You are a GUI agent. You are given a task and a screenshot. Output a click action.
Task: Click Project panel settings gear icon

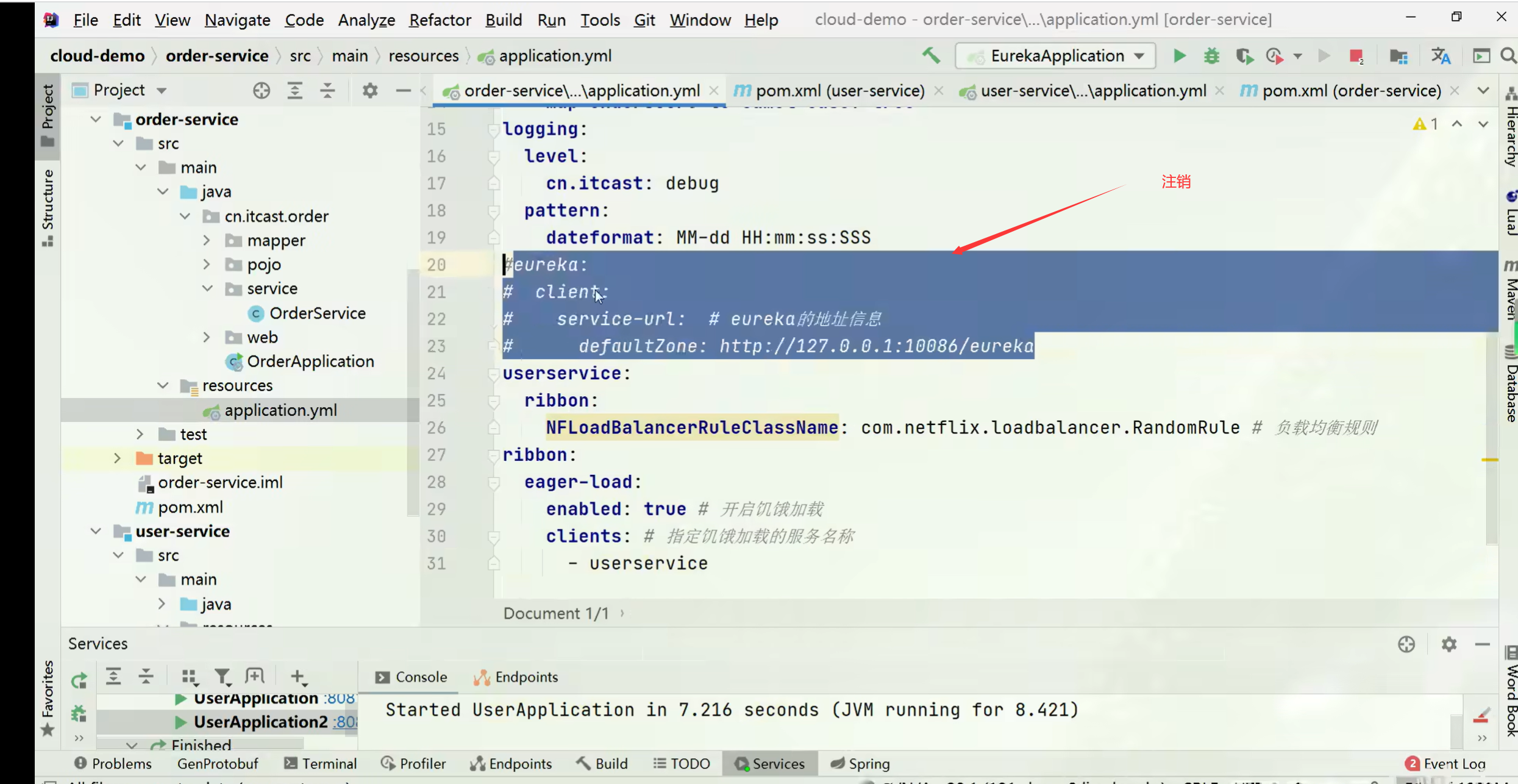(369, 91)
